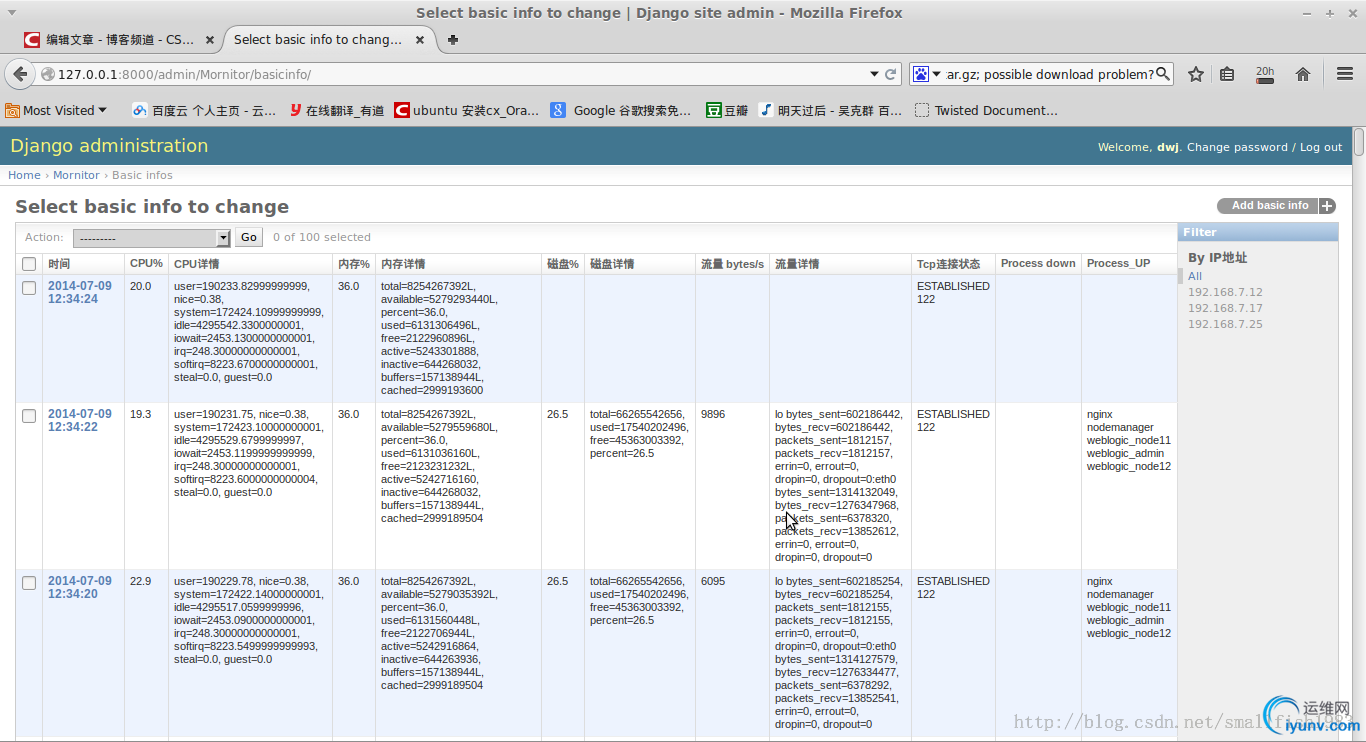This screenshot has width=1366, height=742.
Task: Sort by the 时间 column header
Action: (59, 264)
